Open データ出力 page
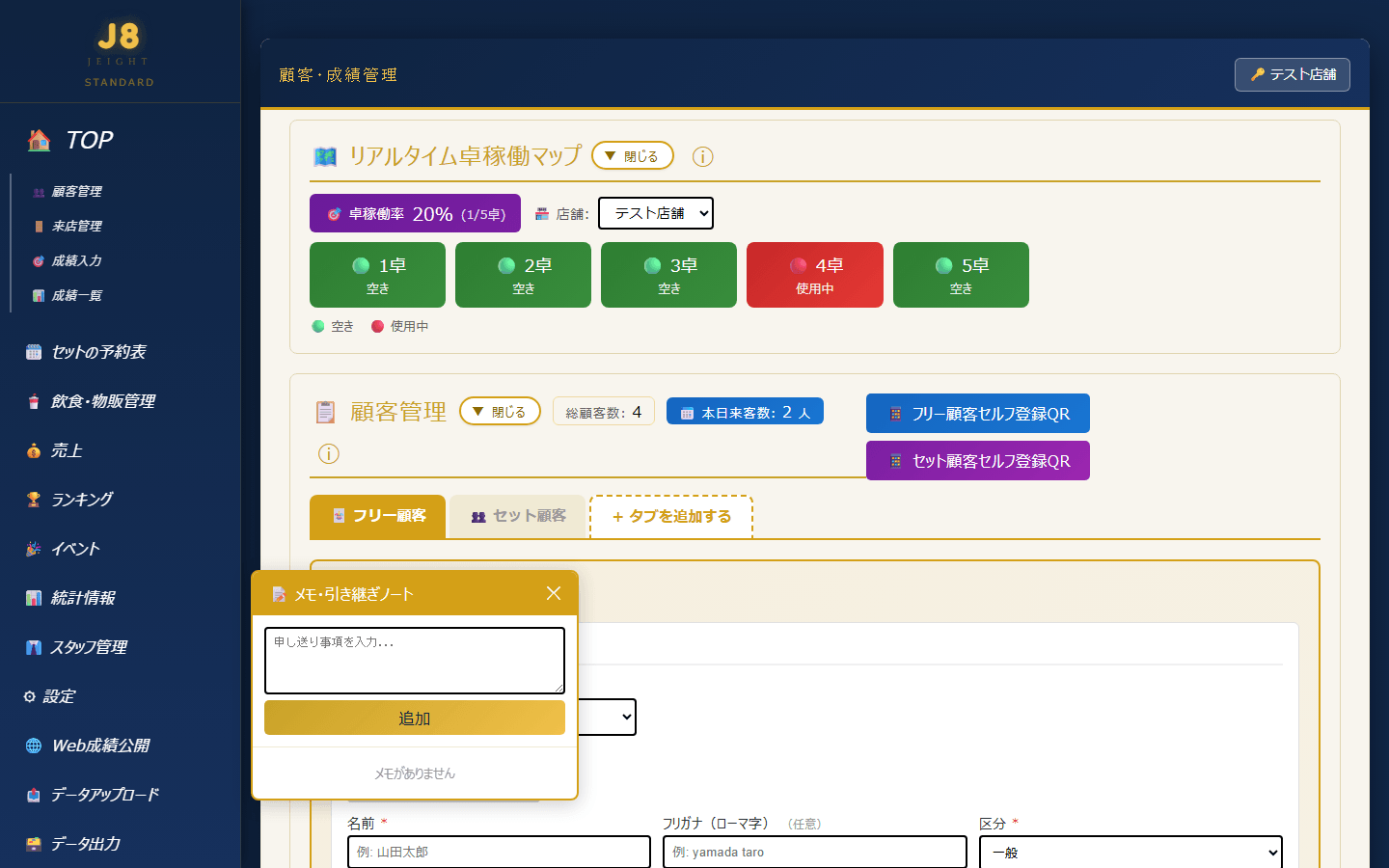Screen dimensions: 1389x868 (73, 844)
